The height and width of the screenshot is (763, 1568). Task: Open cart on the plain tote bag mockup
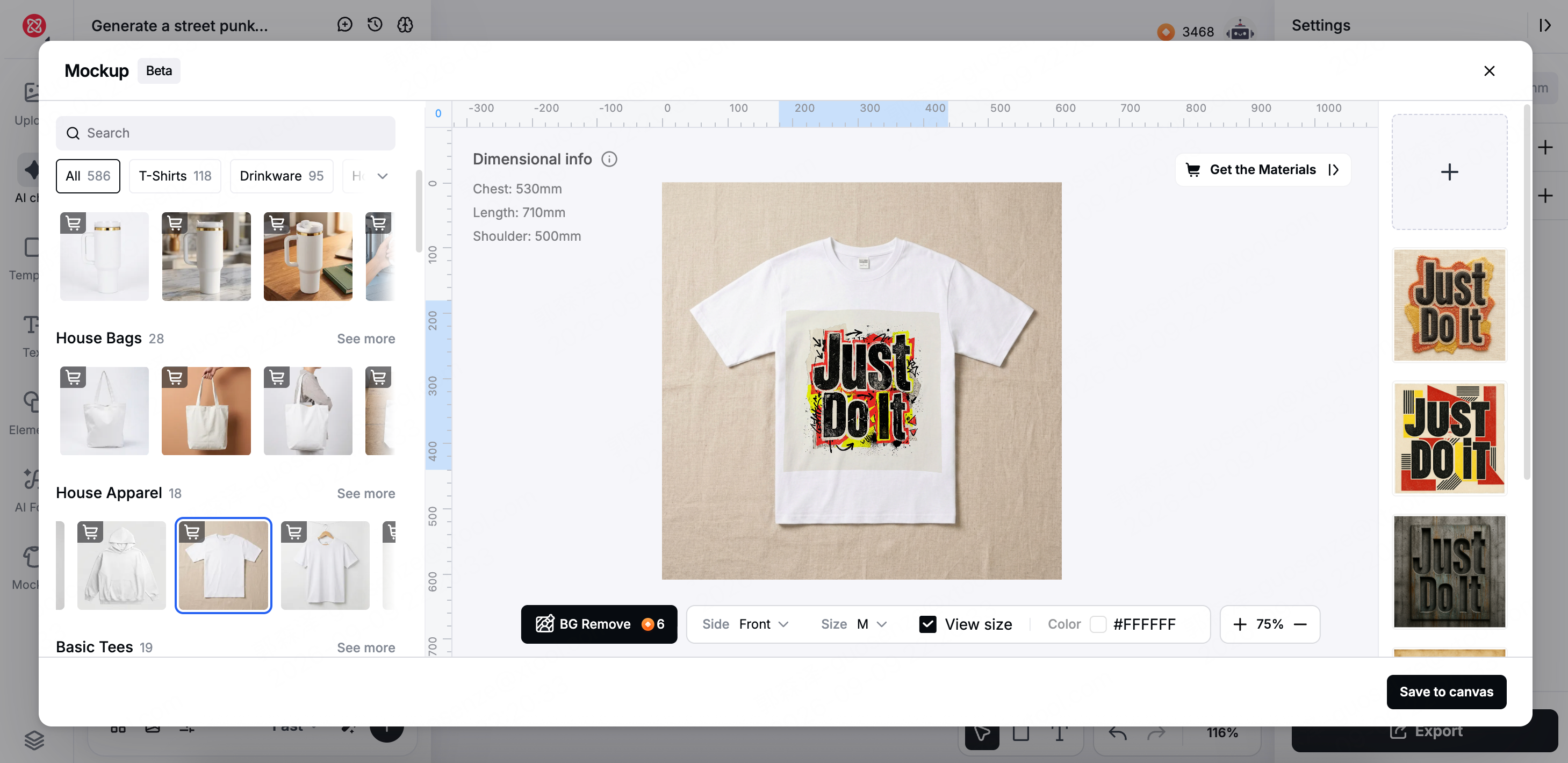tap(73, 378)
